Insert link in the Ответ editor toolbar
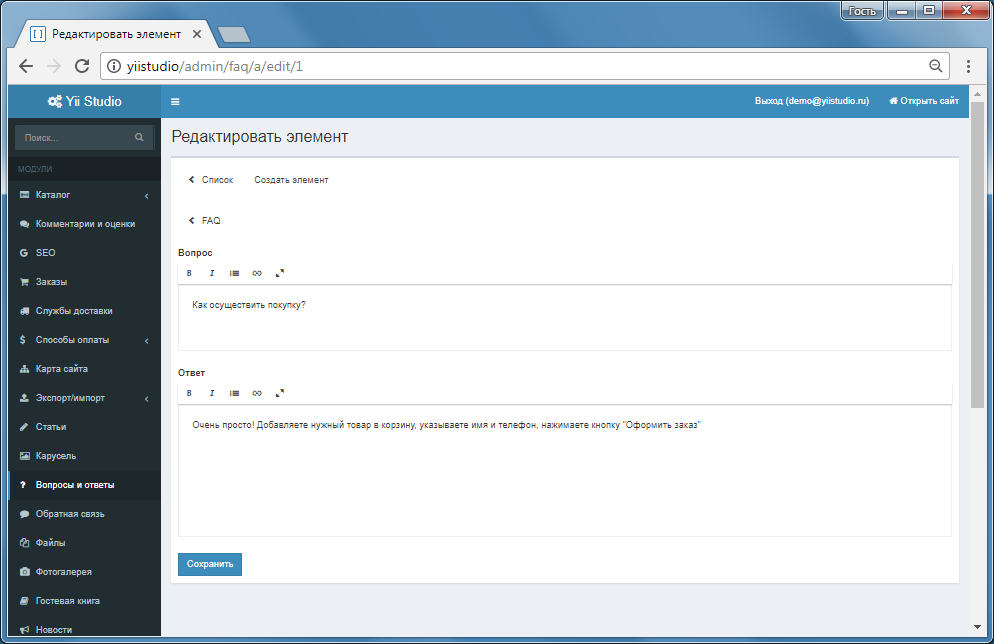Image resolution: width=994 pixels, height=644 pixels. [x=257, y=393]
